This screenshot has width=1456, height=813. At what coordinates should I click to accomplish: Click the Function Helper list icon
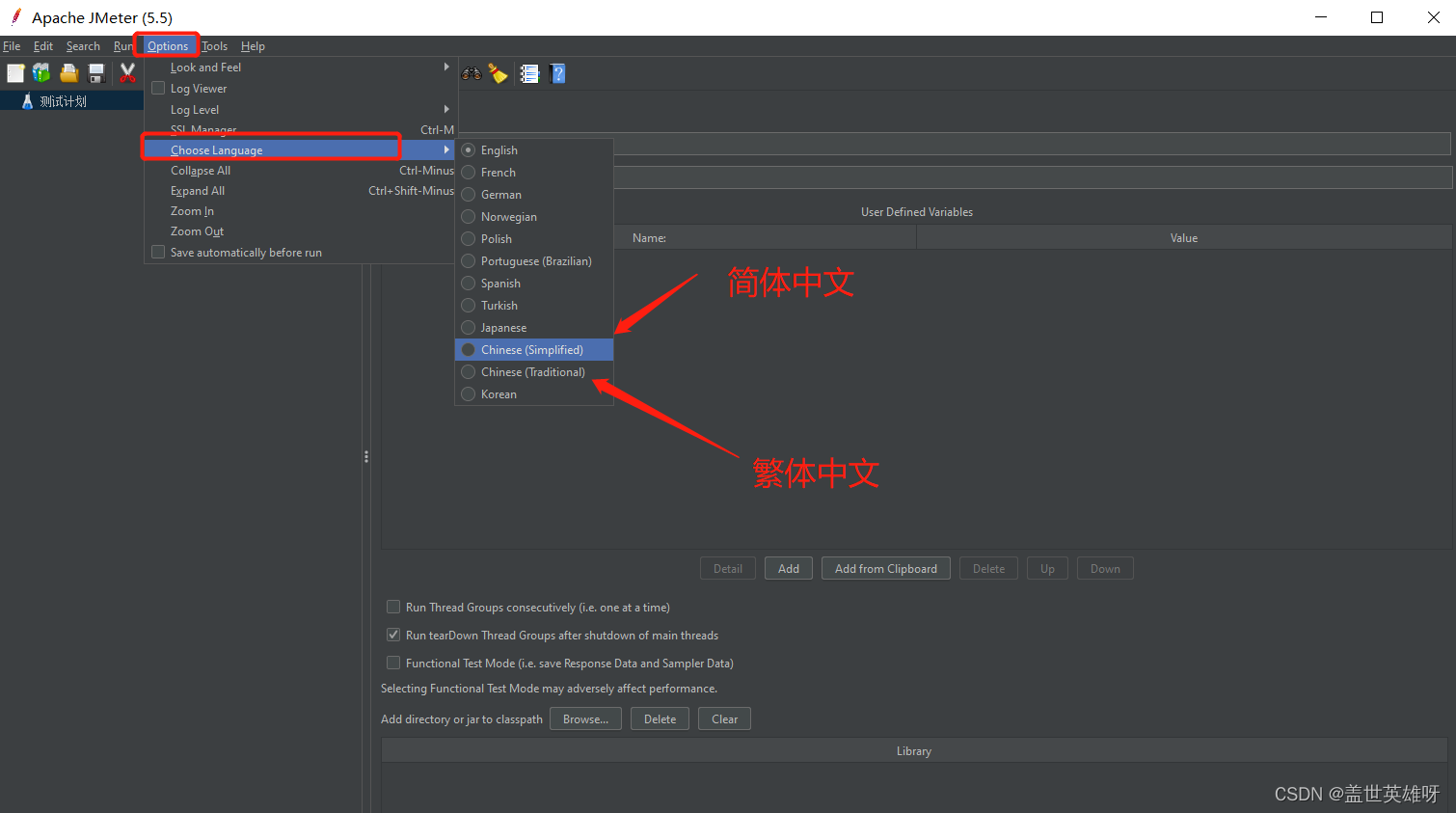pos(529,73)
